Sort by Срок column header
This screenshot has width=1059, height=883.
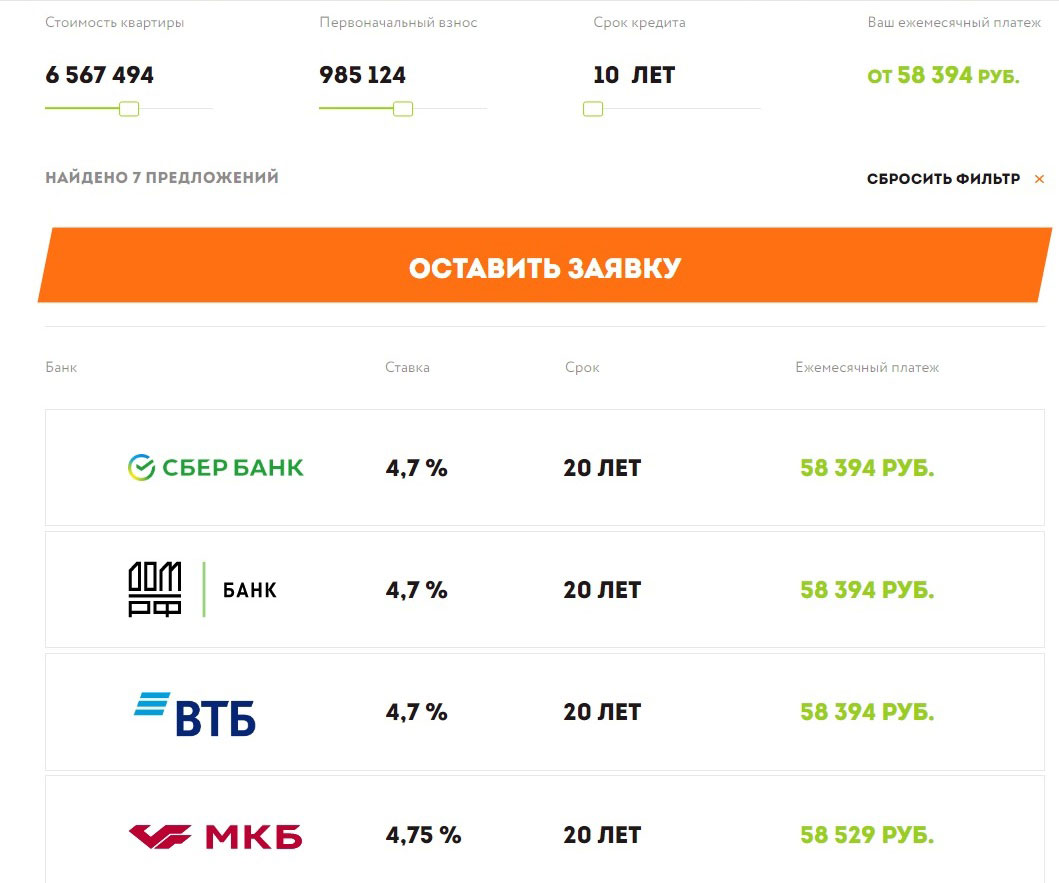(582, 368)
